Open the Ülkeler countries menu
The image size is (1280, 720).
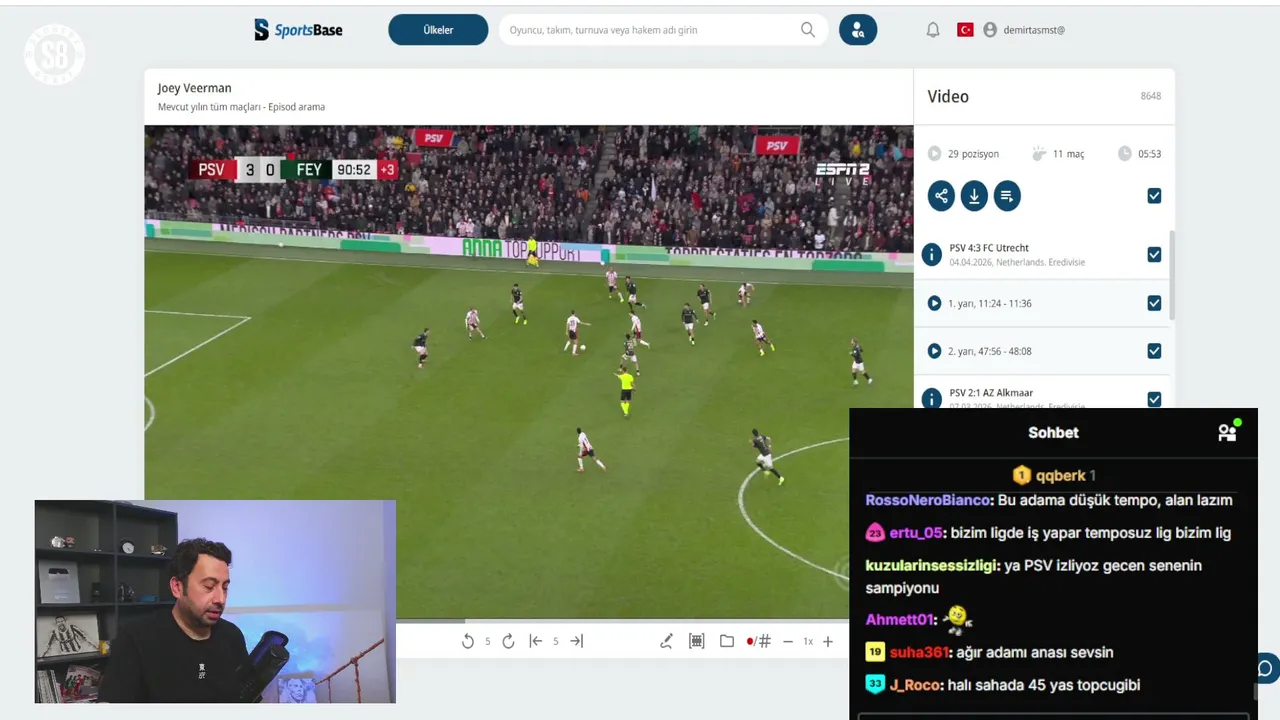[438, 30]
